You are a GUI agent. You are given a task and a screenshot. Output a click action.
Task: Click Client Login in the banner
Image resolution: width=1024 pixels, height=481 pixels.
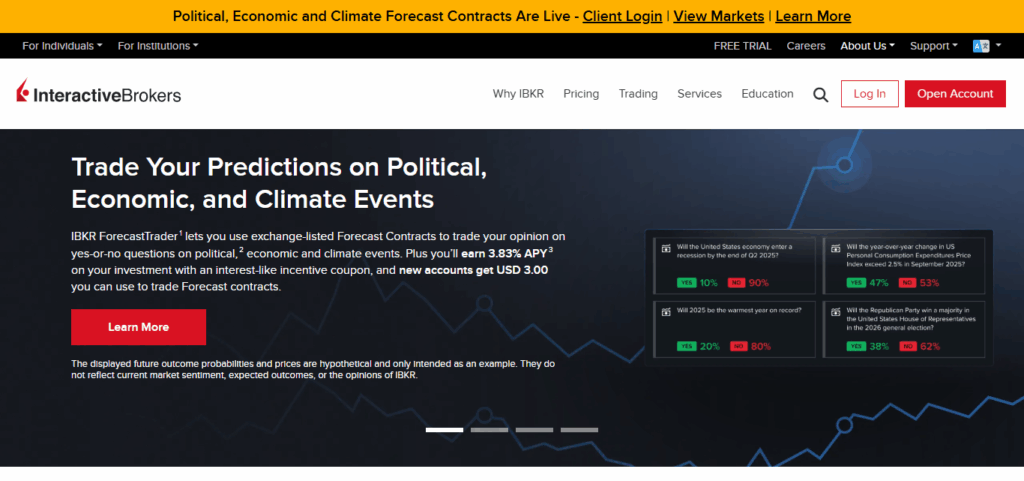click(622, 16)
